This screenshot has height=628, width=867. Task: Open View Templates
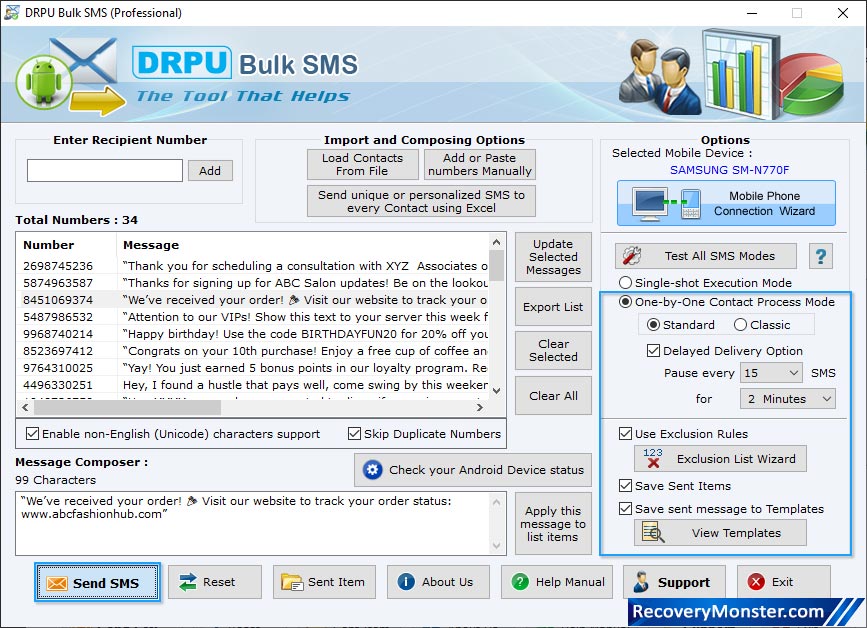(720, 533)
